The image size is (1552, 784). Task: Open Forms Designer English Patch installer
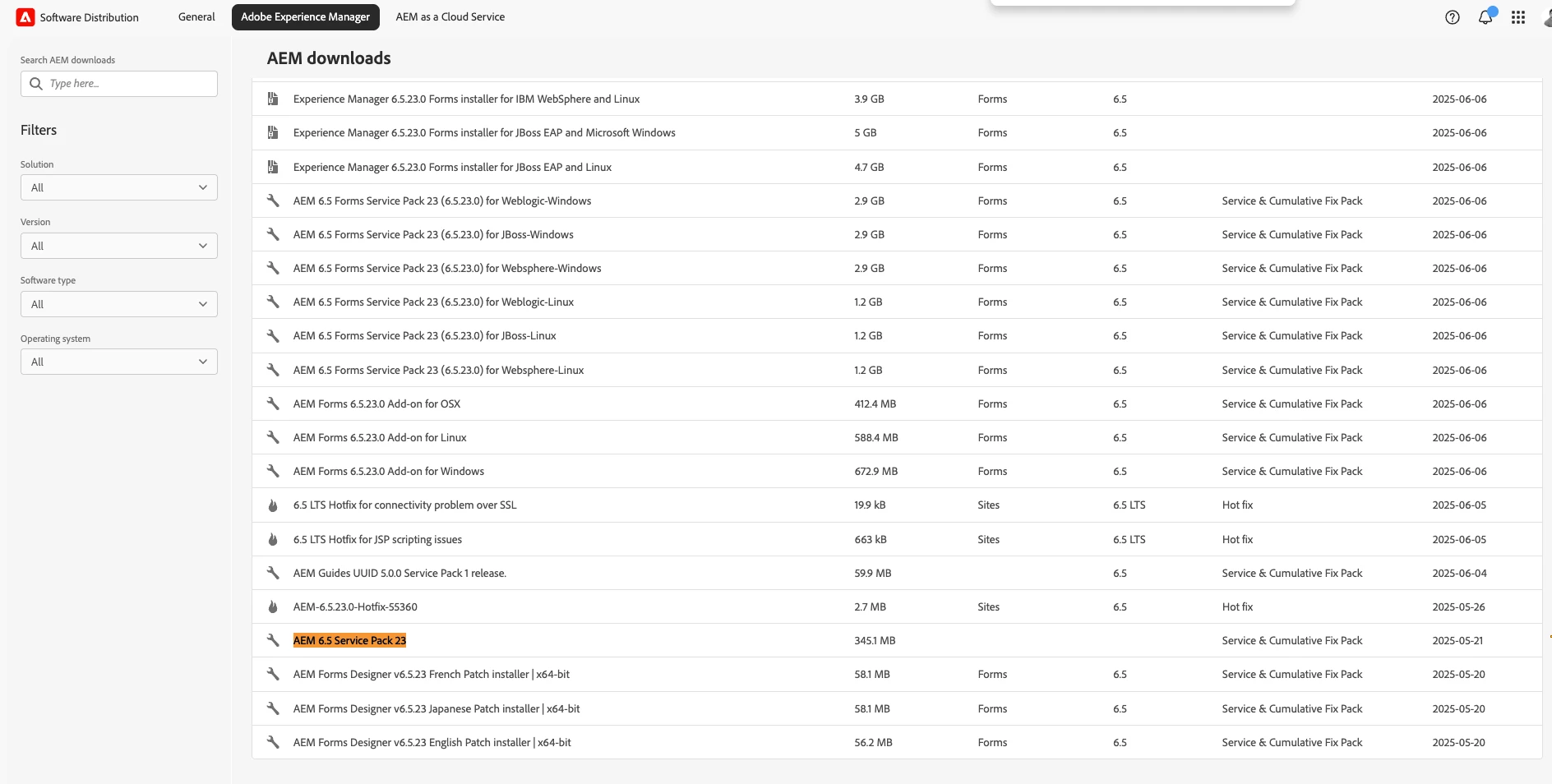coord(432,742)
